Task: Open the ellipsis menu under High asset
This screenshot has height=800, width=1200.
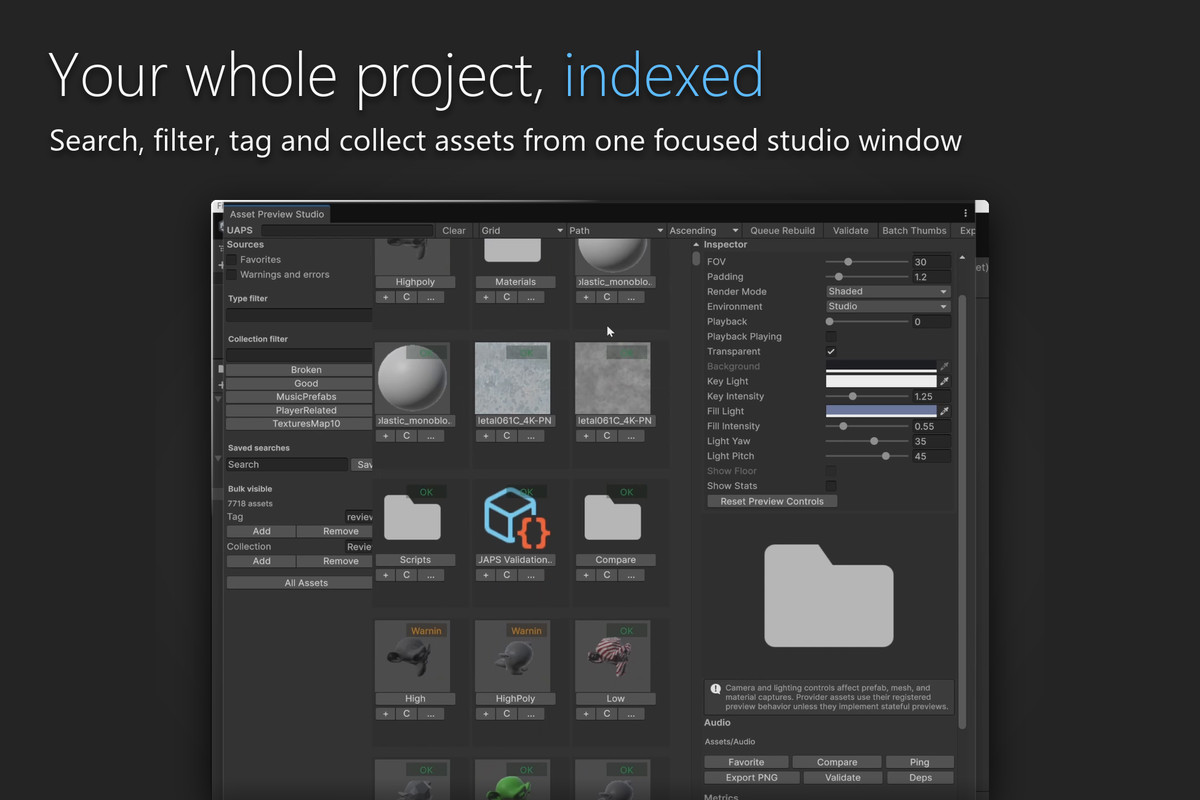Action: (431, 714)
